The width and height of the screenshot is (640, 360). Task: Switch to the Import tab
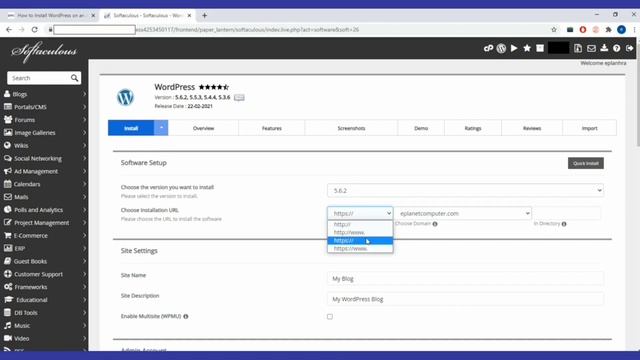(x=589, y=128)
